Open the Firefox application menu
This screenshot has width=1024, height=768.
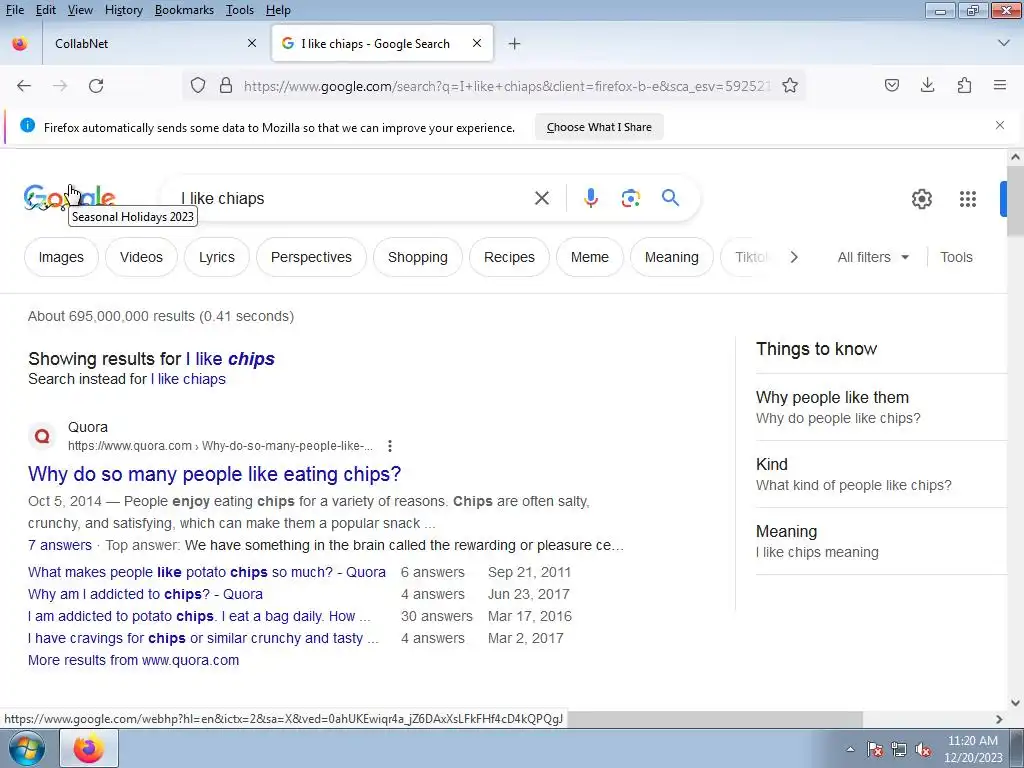click(x=1000, y=86)
